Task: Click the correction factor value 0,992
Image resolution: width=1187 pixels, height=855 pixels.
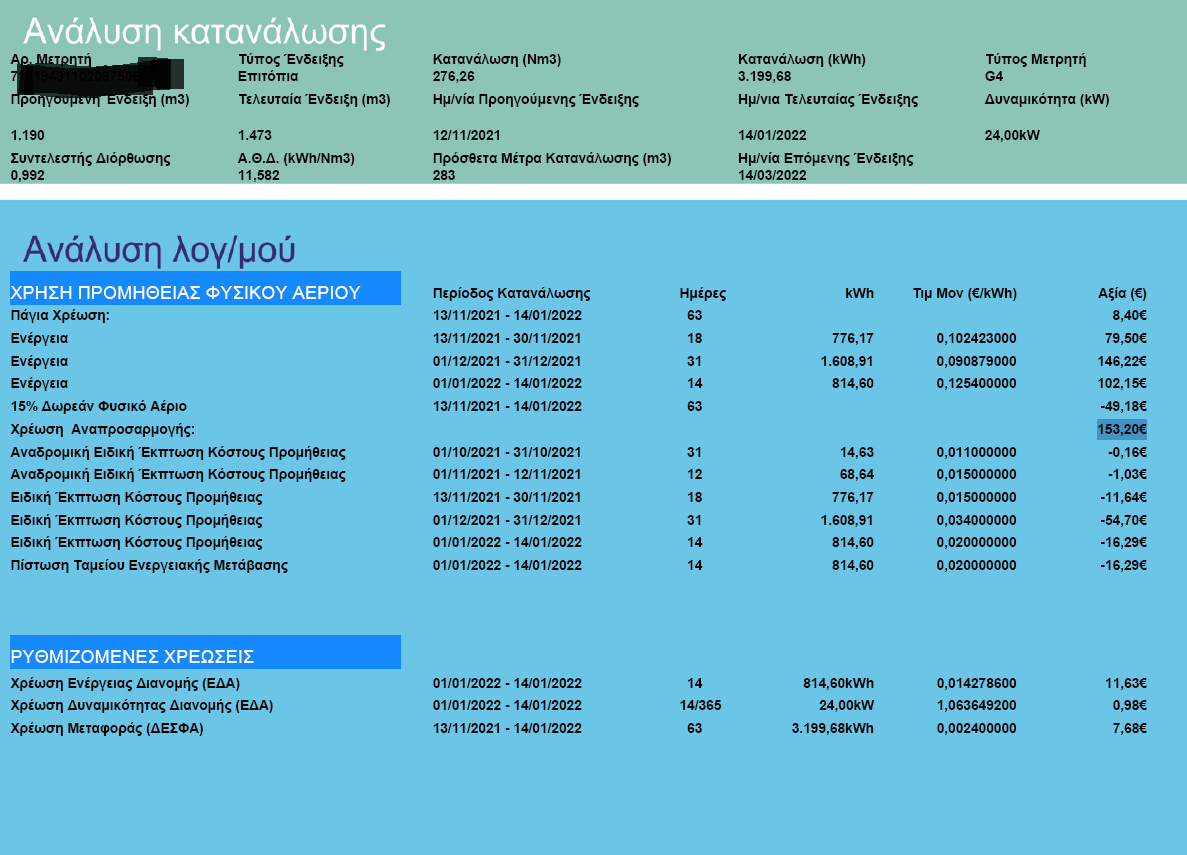Action: [27, 175]
